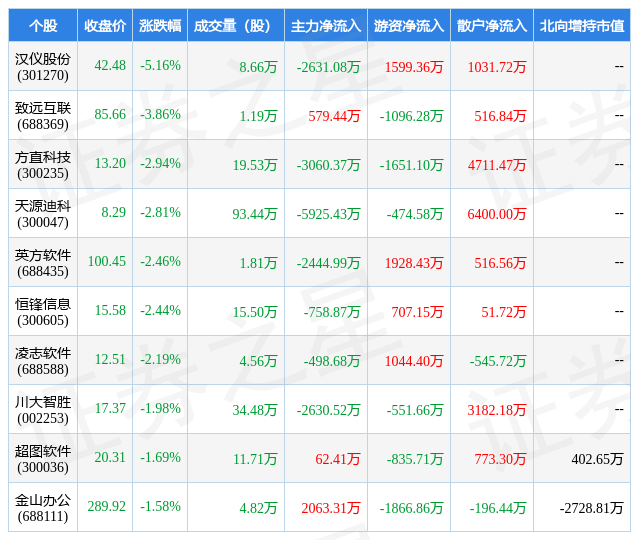Viewport: 631px width, 540px height.
Task: Select stock 金山办公 (688111)
Action: [x=43, y=508]
